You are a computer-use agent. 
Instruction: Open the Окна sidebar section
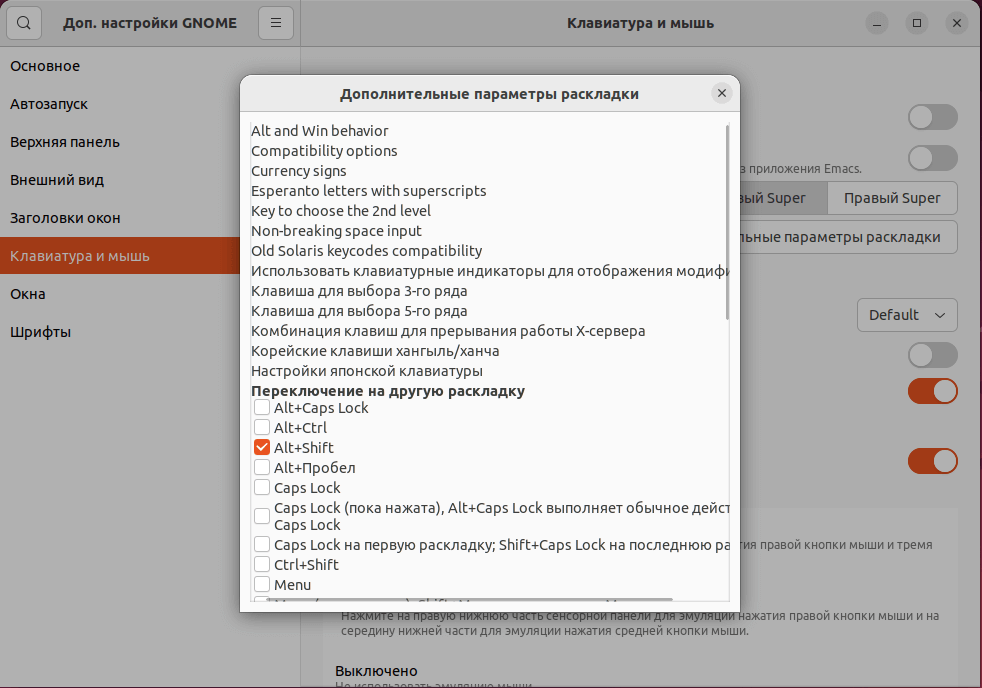(x=28, y=294)
